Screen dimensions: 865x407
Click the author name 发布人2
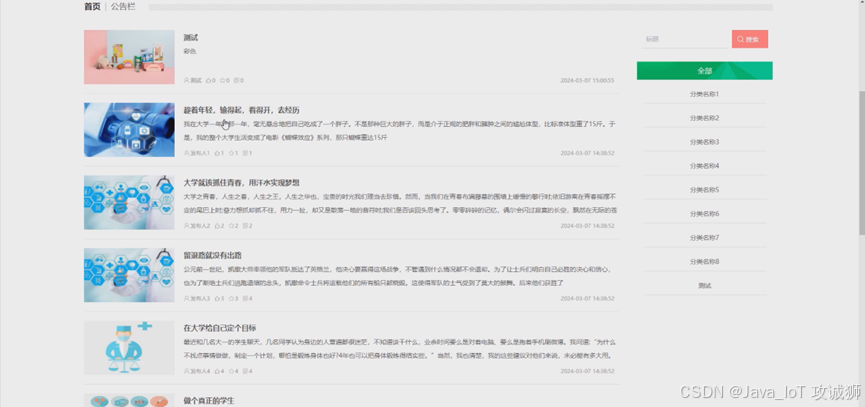click(x=200, y=226)
